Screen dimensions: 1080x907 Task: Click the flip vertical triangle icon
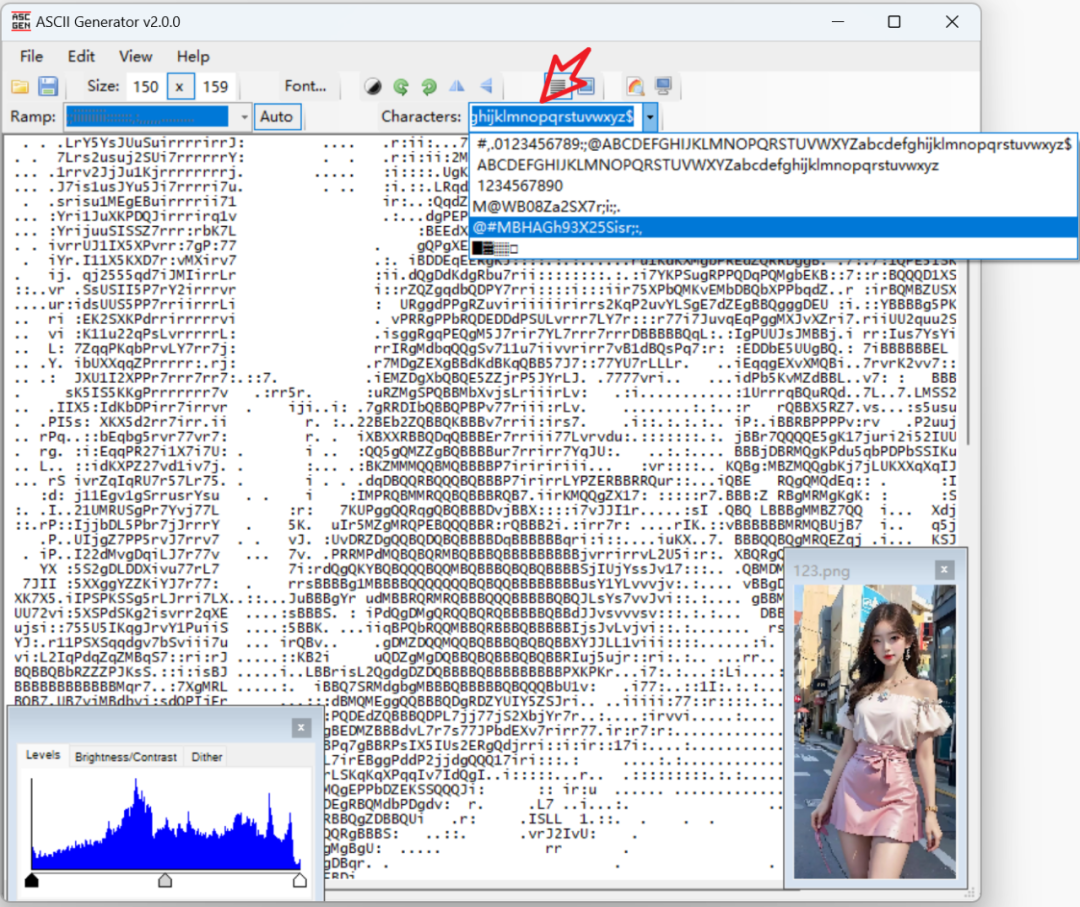(486, 87)
